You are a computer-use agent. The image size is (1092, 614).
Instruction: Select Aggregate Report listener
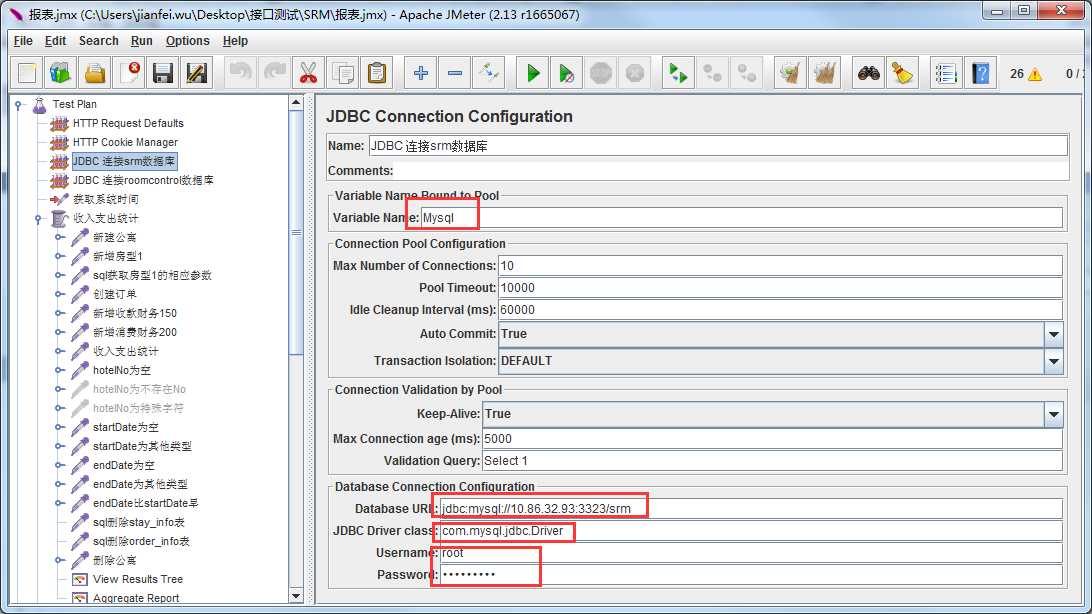[136, 598]
